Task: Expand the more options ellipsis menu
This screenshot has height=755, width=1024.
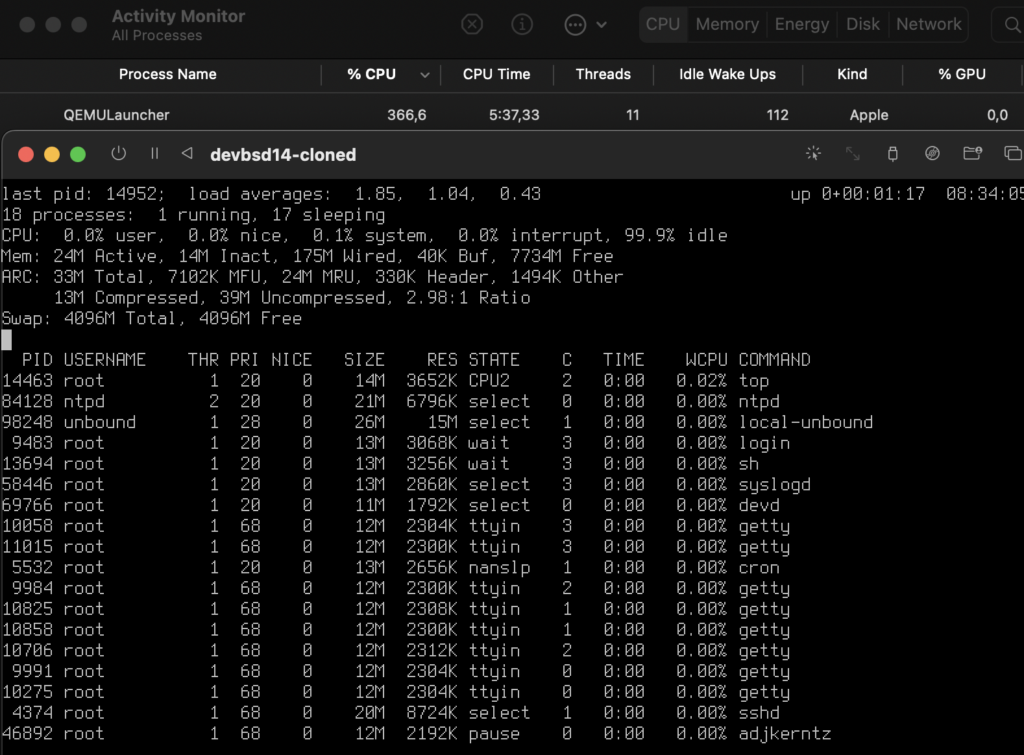Action: click(x=585, y=25)
